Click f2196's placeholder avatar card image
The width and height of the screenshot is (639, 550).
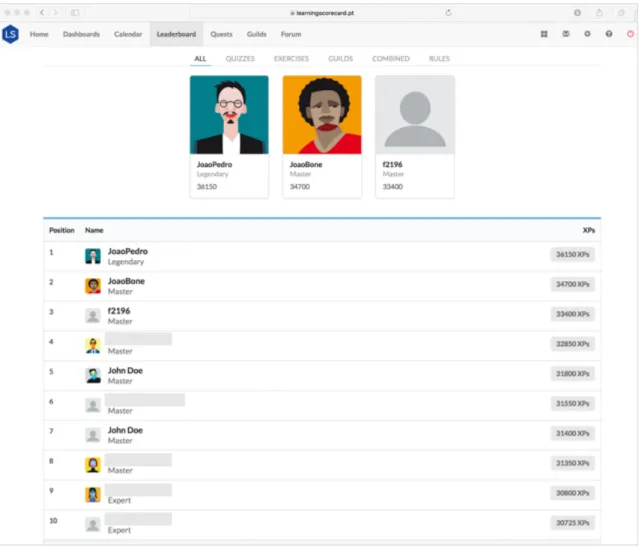coord(415,114)
